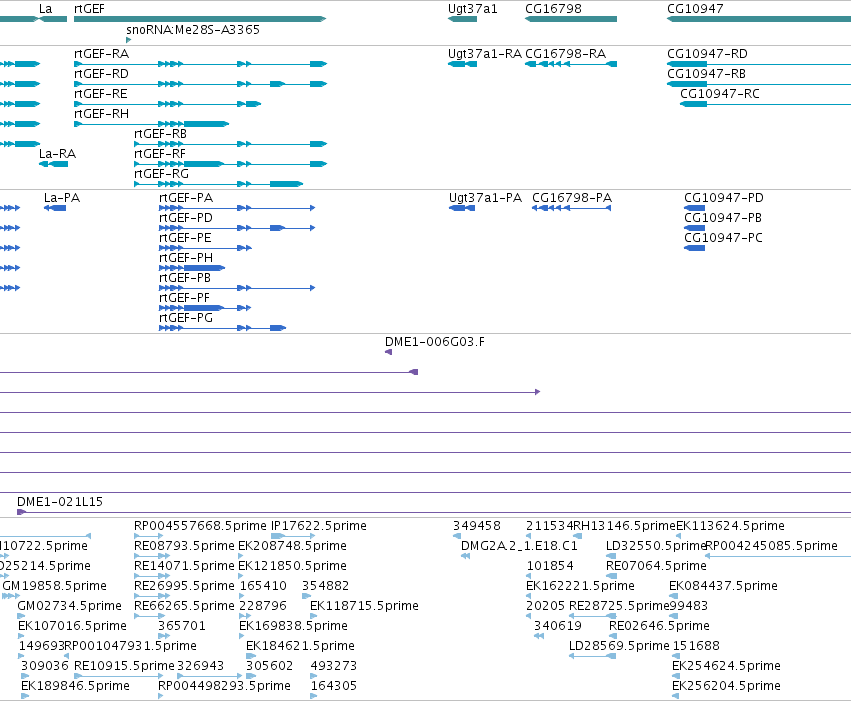Select EST GM19858.5prime
The image size is (851, 701).
click(x=11, y=596)
